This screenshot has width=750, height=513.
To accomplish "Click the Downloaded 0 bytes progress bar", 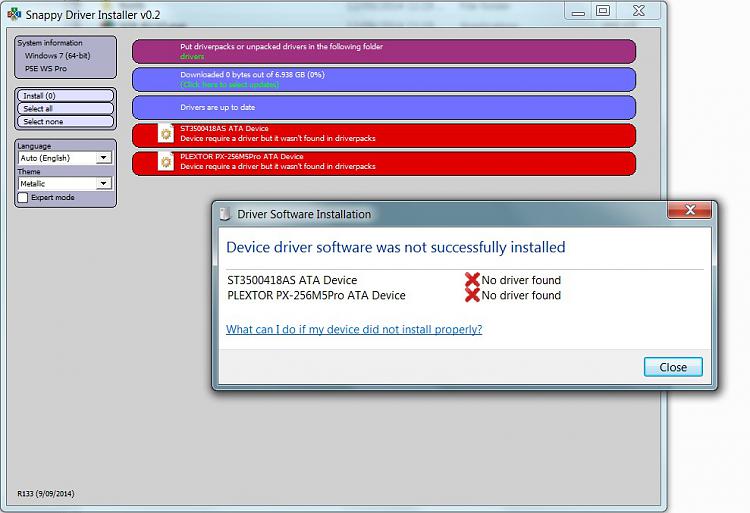I will 384,79.
